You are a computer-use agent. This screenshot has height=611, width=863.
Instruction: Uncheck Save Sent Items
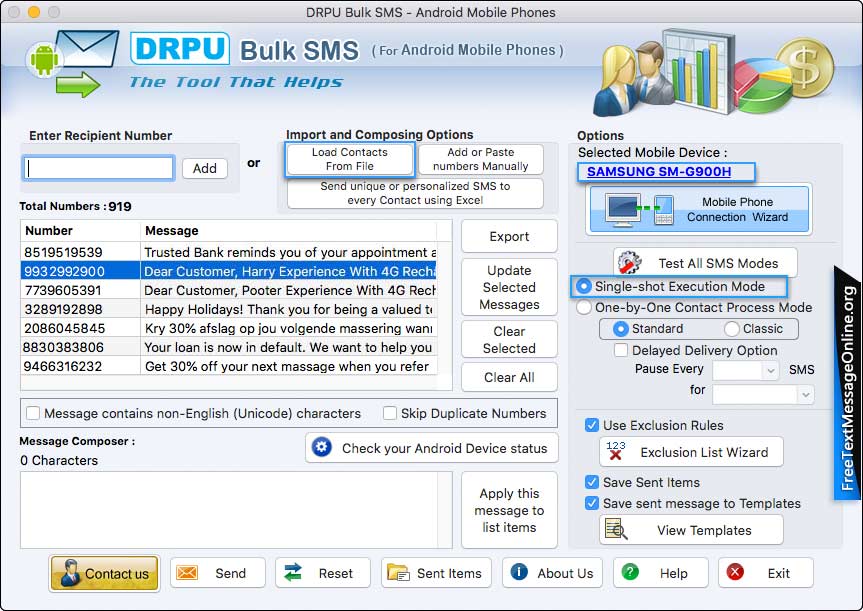[x=592, y=482]
